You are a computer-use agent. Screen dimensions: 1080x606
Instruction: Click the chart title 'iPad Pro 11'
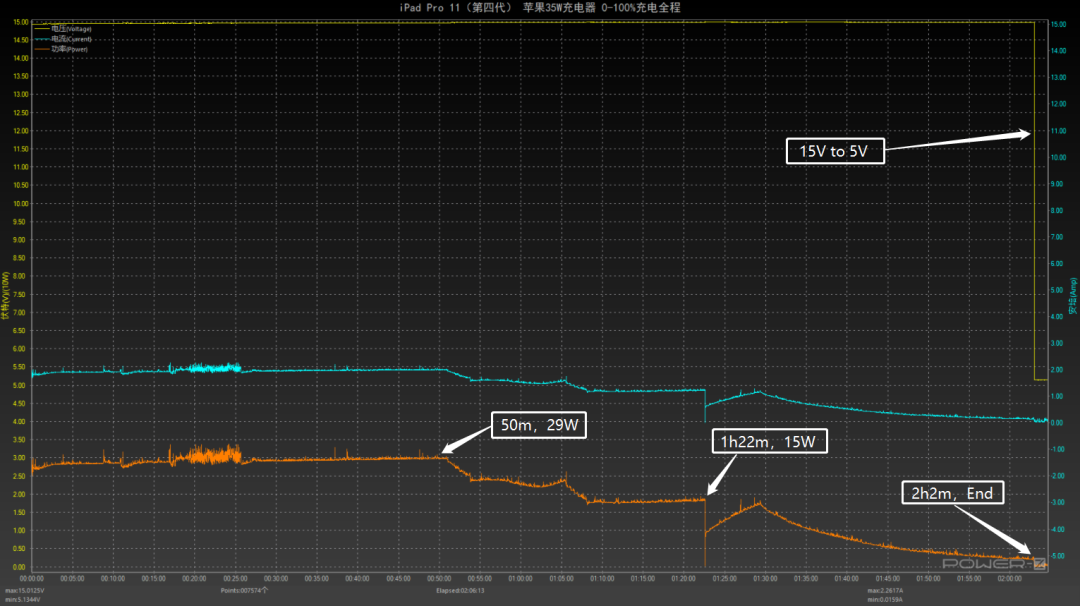coord(429,8)
